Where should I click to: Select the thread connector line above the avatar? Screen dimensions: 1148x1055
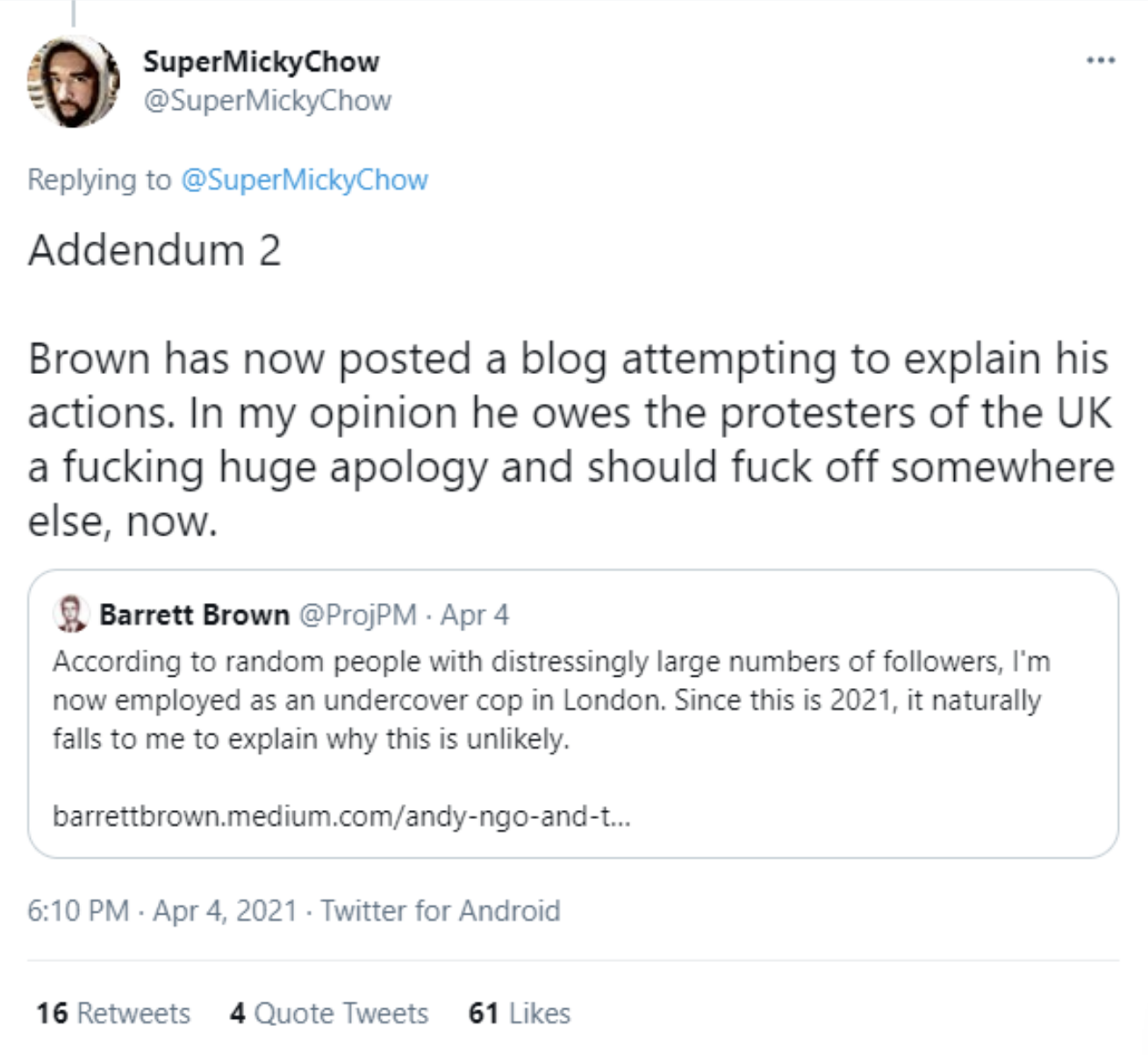(73, 12)
